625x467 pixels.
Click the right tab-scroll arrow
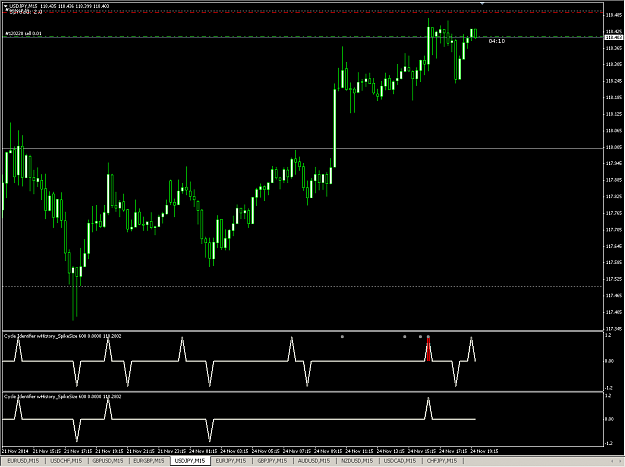pyautogui.click(x=620, y=461)
